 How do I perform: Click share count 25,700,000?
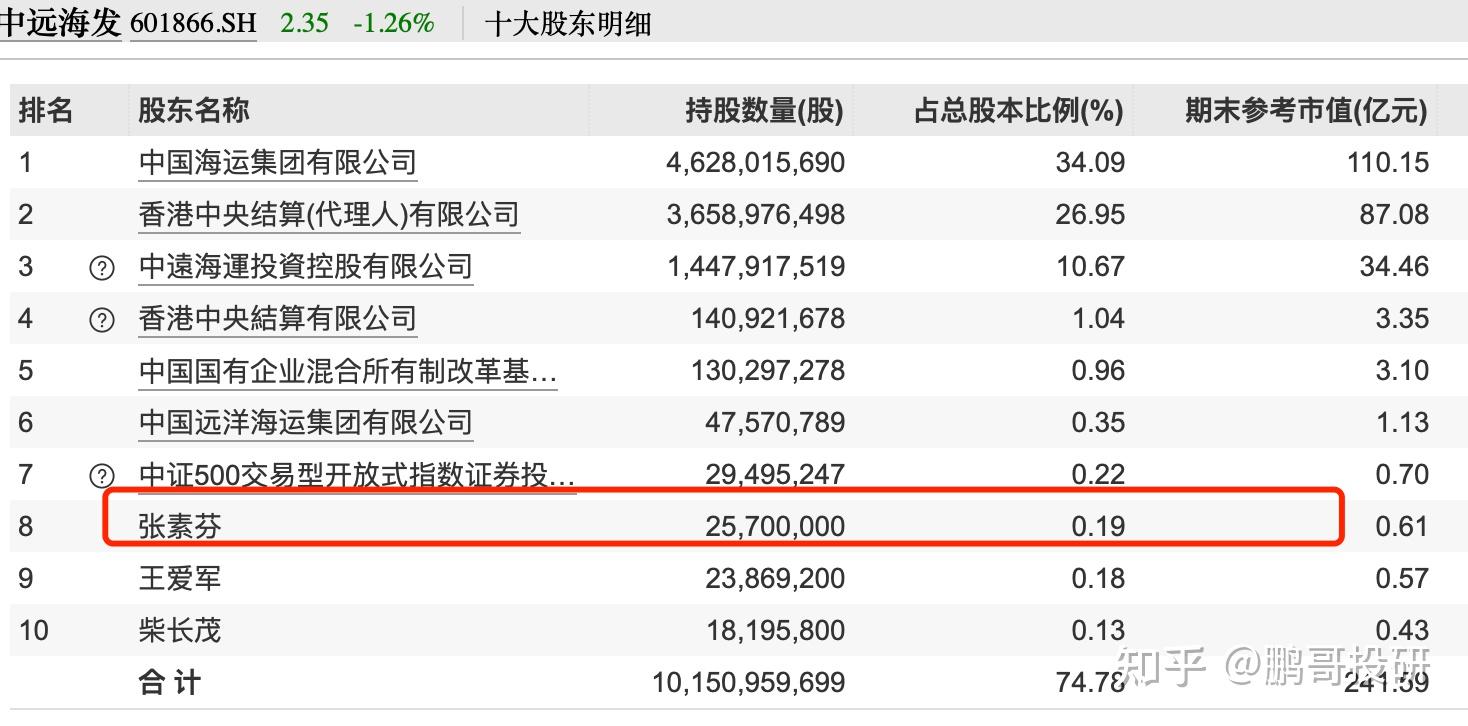click(x=775, y=527)
